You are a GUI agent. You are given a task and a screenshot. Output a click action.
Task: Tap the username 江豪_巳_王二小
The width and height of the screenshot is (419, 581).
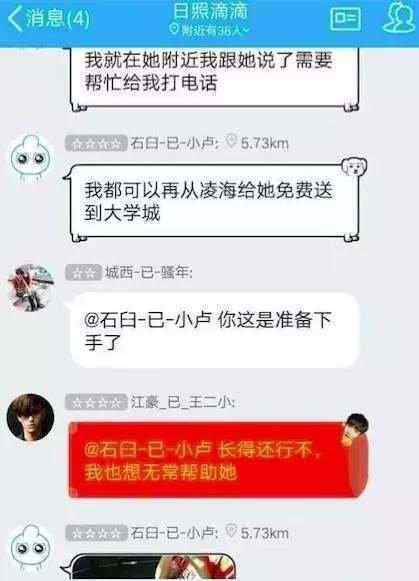(182, 402)
